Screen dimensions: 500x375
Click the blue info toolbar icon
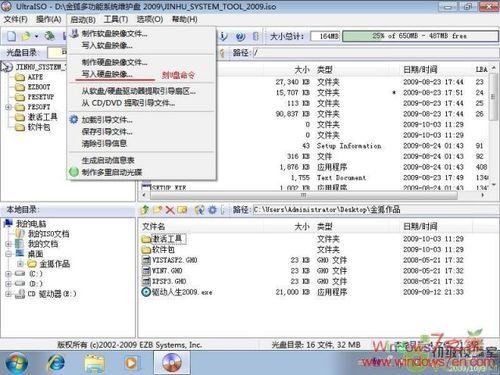(x=223, y=36)
